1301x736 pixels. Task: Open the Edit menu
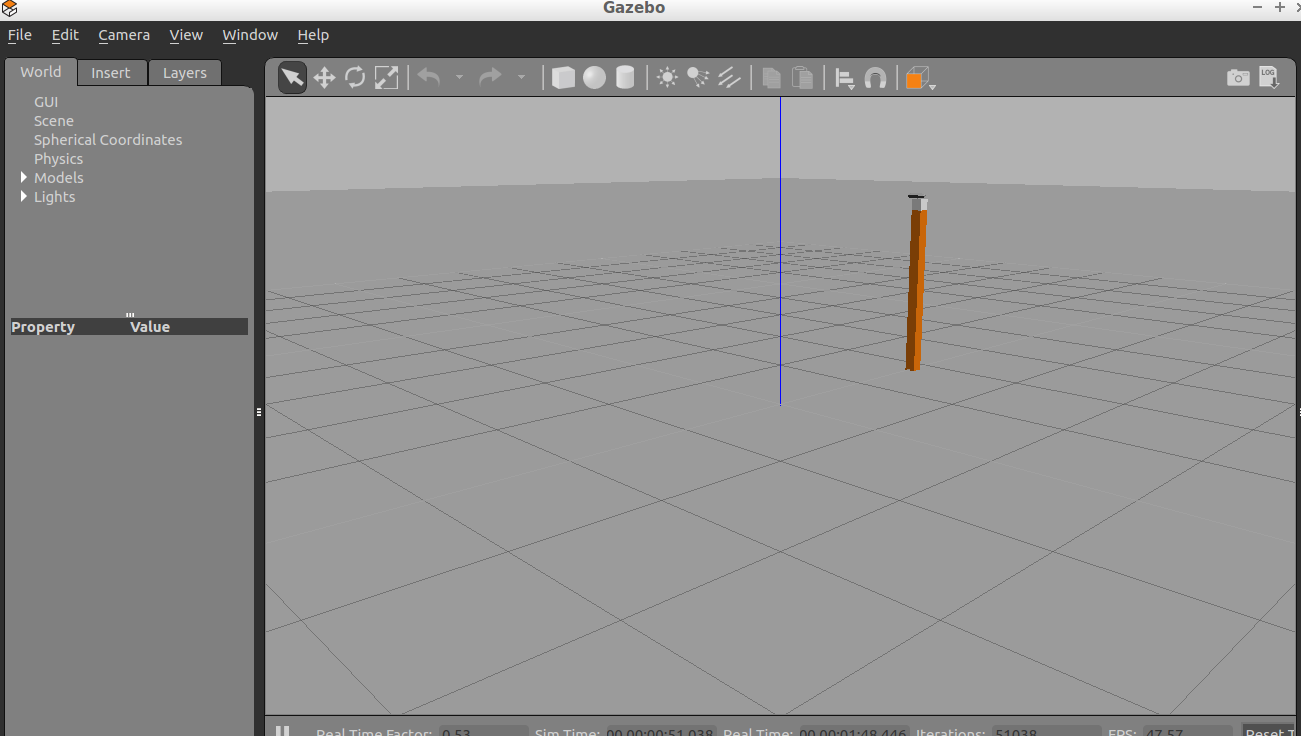coord(65,35)
